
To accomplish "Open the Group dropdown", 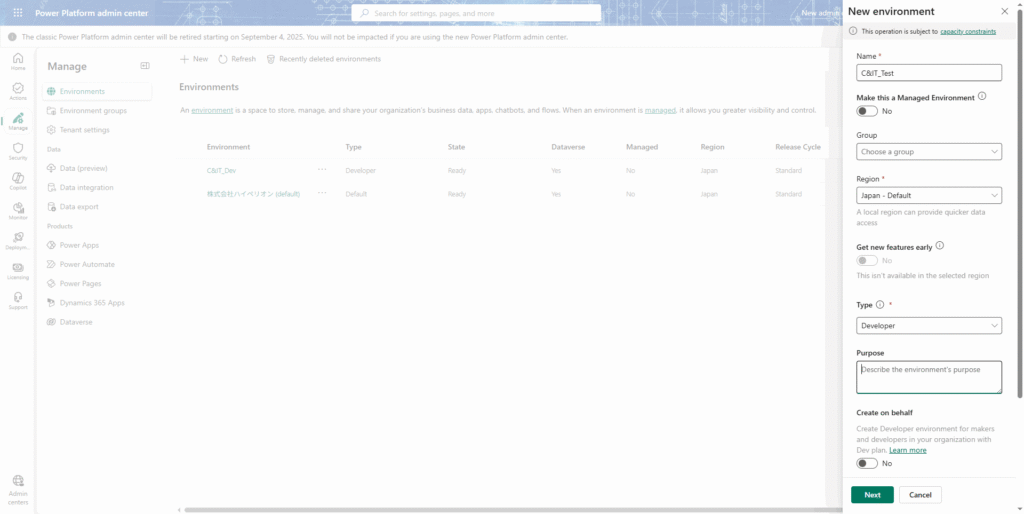I will point(929,152).
